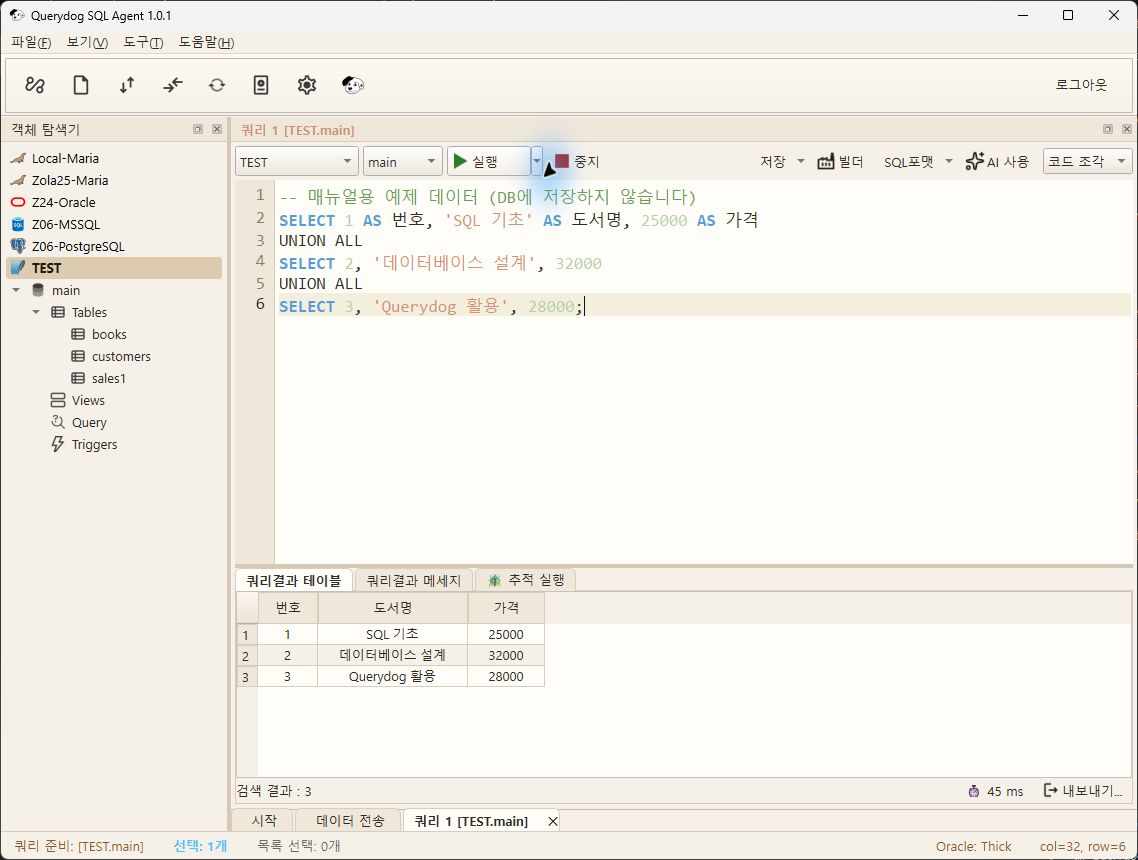The height and width of the screenshot is (860, 1138).
Task: Click the Views node icon
Action: (58, 400)
